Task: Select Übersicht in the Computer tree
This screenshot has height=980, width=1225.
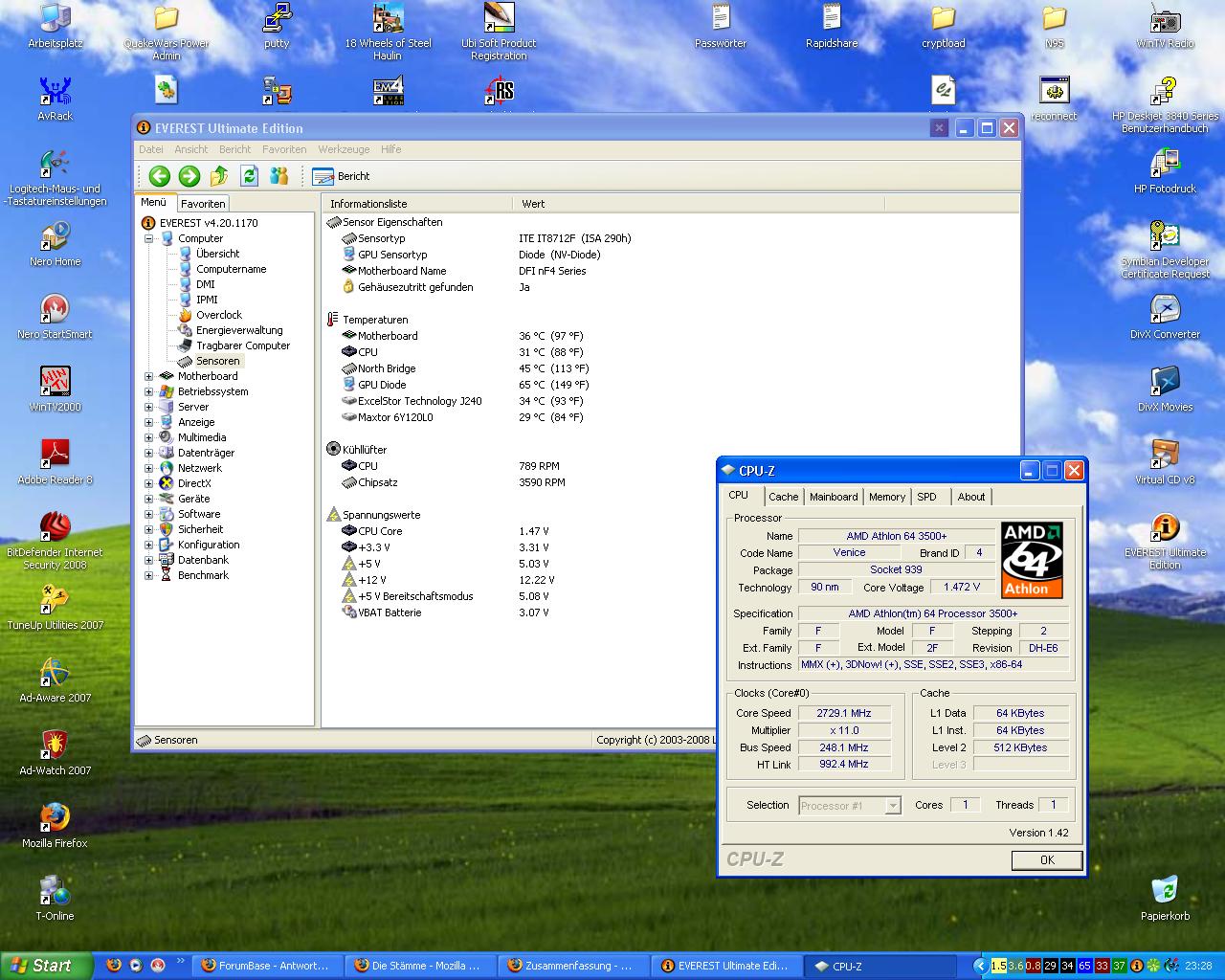Action: point(217,254)
